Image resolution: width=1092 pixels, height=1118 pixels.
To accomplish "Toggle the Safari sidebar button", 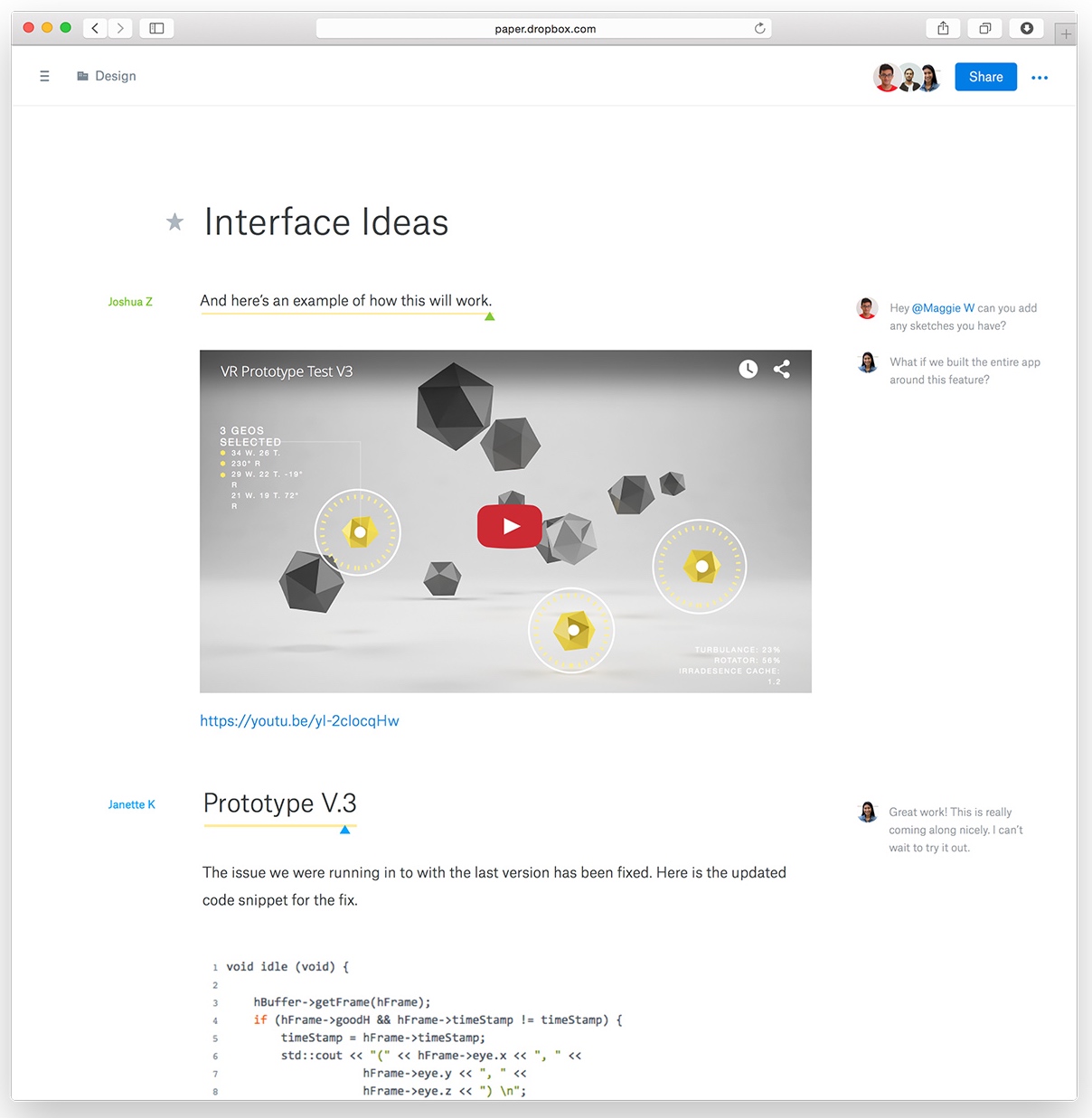I will coord(156,28).
